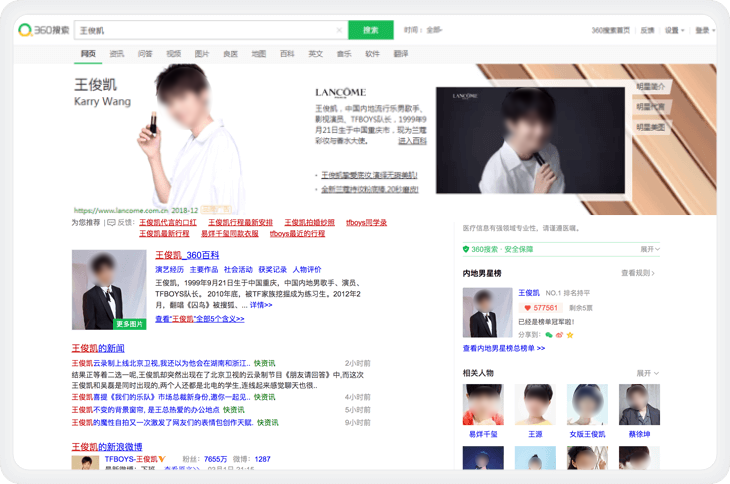Click the suggested search 王俊凯行程最新安排
Image resolution: width=730 pixels, height=484 pixels.
240,222
